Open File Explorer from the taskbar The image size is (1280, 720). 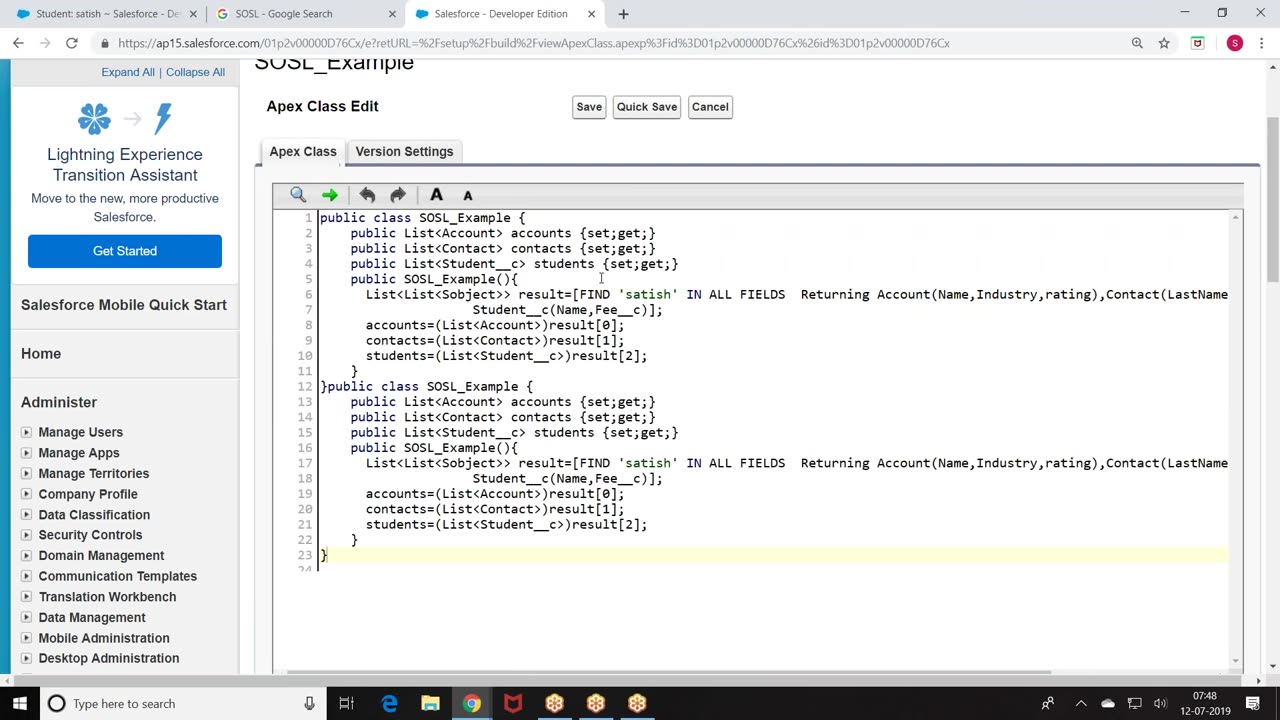[430, 703]
